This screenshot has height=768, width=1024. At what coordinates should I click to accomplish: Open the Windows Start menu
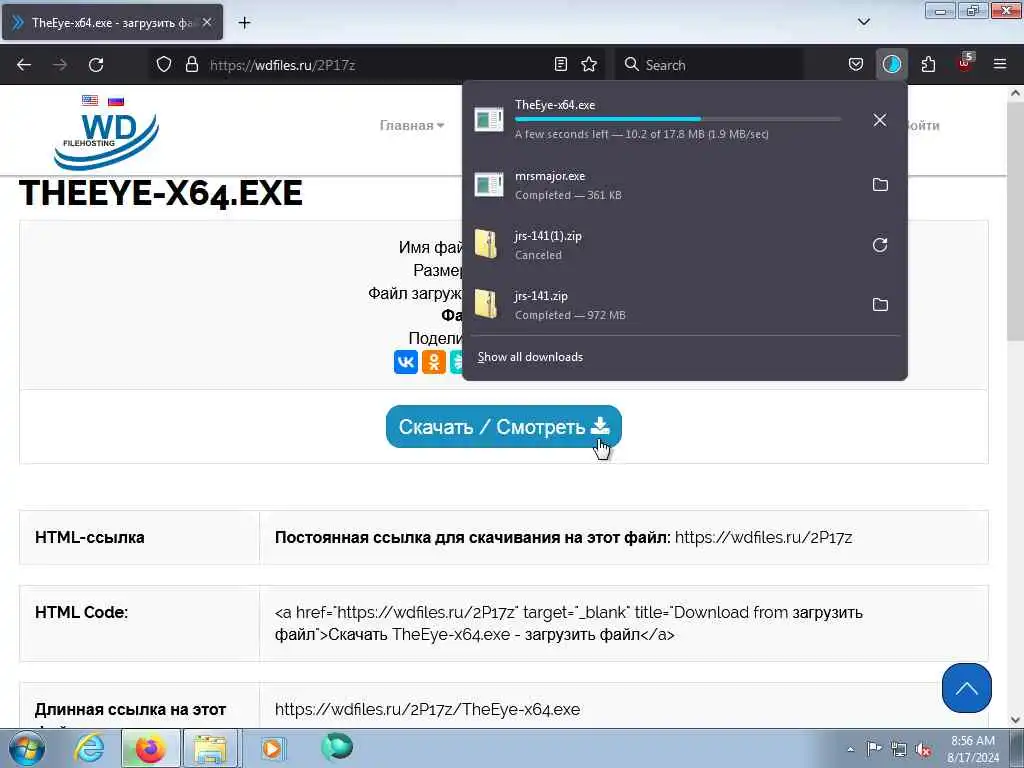coord(26,748)
